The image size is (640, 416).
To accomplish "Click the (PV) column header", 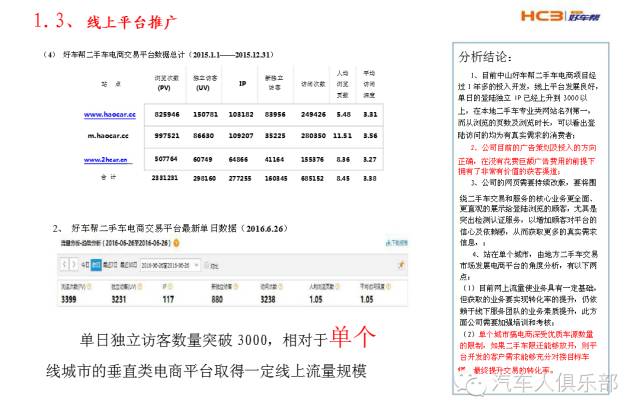I will click(164, 88).
